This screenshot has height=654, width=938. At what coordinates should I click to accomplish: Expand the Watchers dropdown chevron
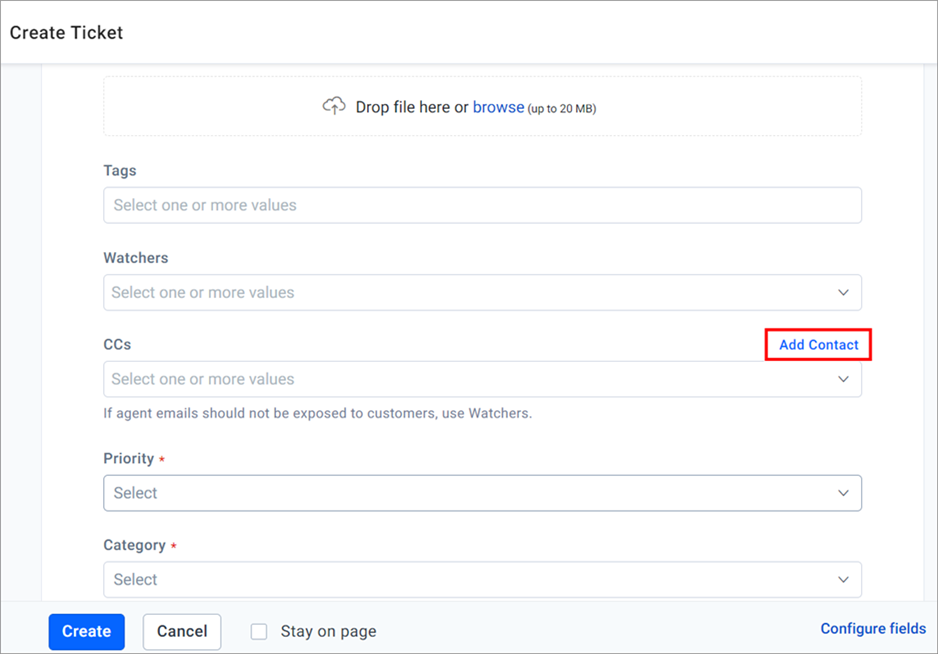click(843, 293)
